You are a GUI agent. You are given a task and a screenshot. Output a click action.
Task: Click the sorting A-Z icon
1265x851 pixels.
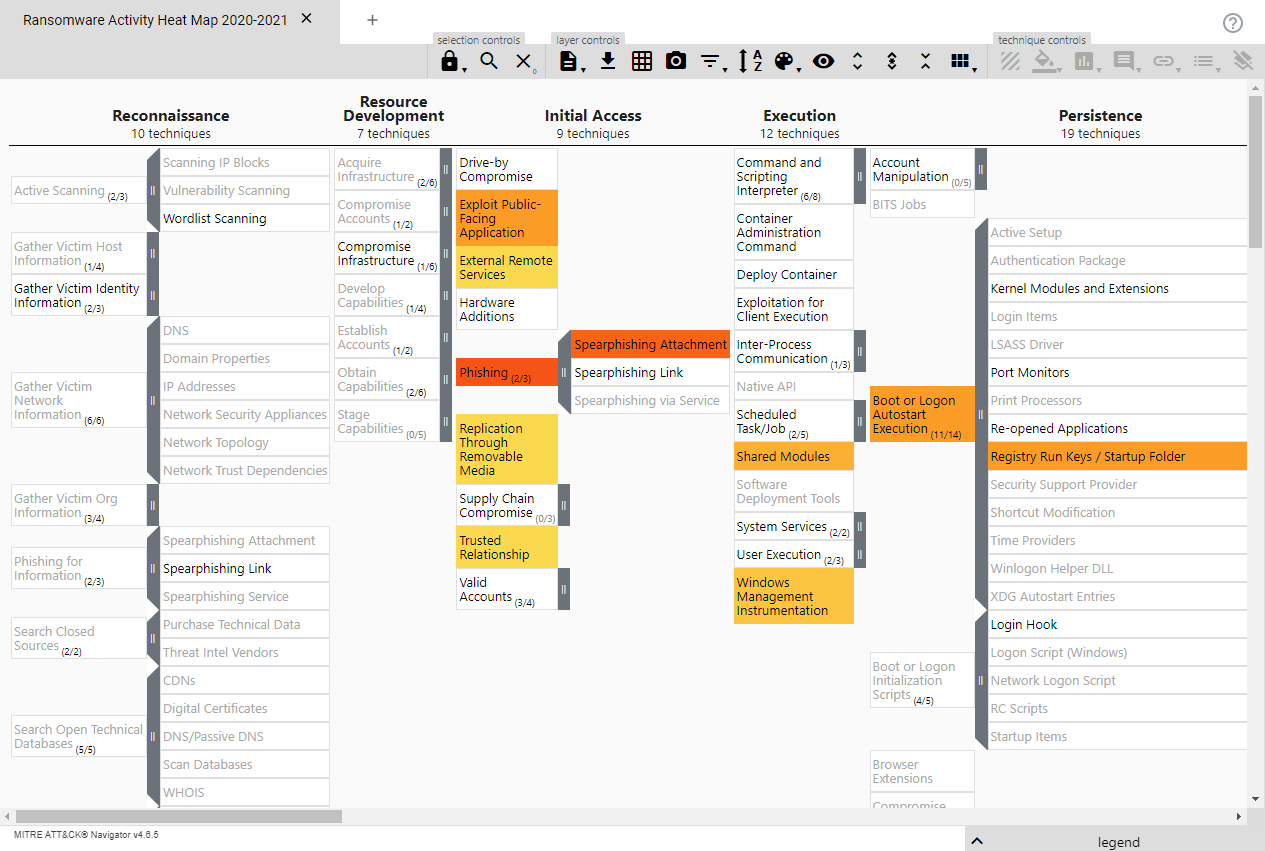(750, 61)
